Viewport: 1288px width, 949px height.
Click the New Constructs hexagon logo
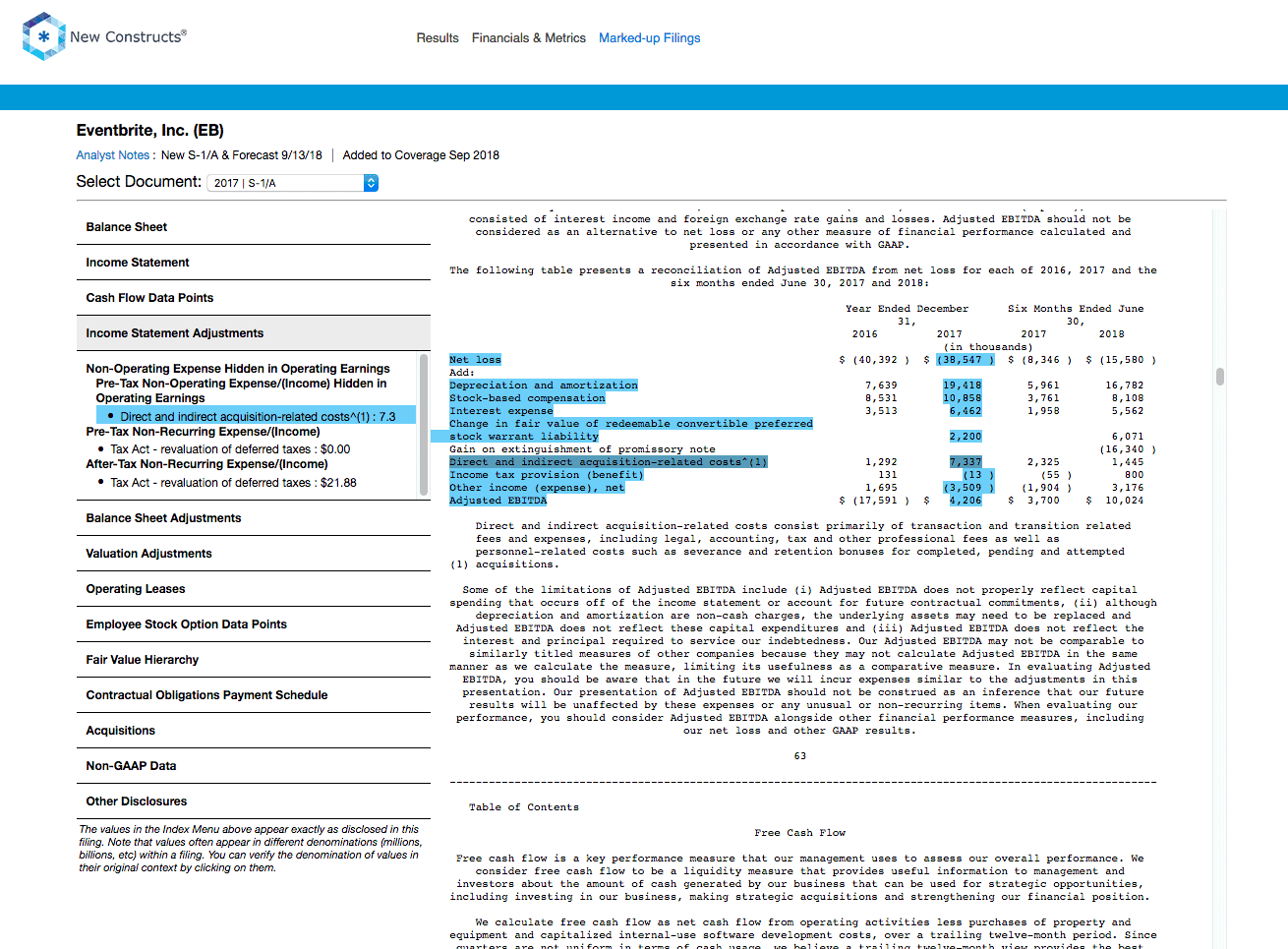tap(43, 36)
